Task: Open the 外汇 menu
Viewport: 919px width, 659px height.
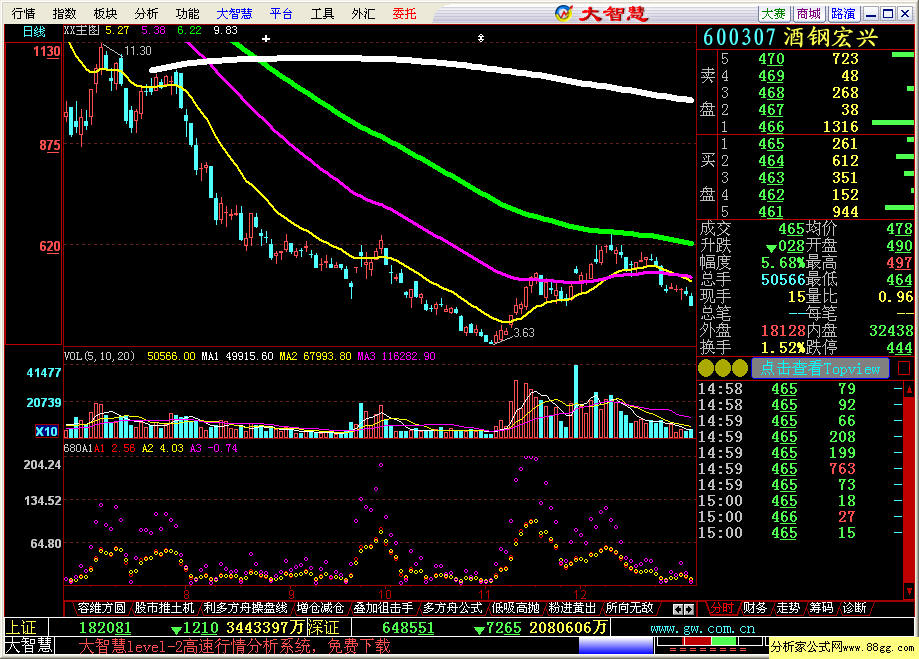Action: (x=363, y=13)
